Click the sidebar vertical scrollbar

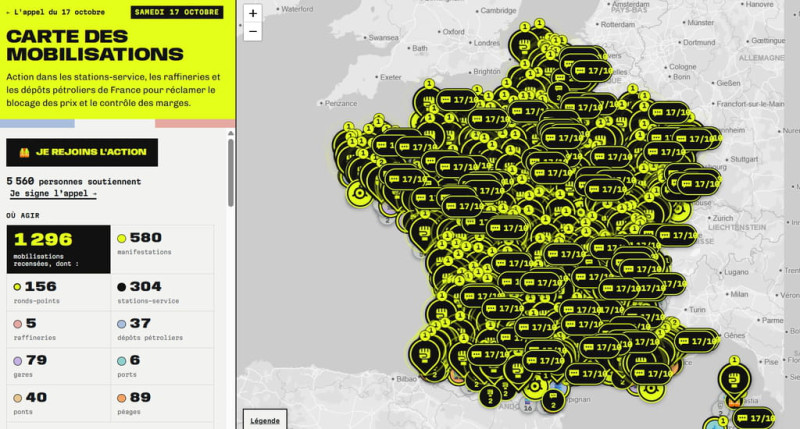[231, 173]
